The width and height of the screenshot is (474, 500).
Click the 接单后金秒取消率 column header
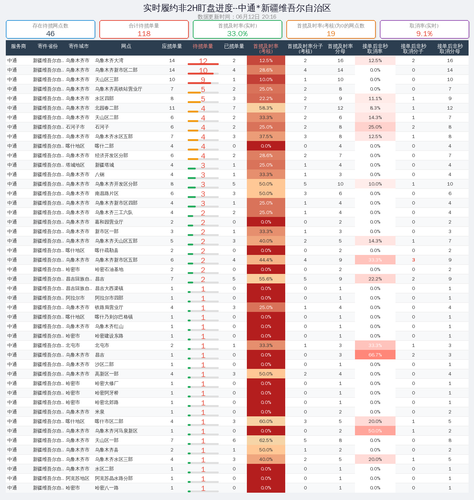click(x=375, y=49)
